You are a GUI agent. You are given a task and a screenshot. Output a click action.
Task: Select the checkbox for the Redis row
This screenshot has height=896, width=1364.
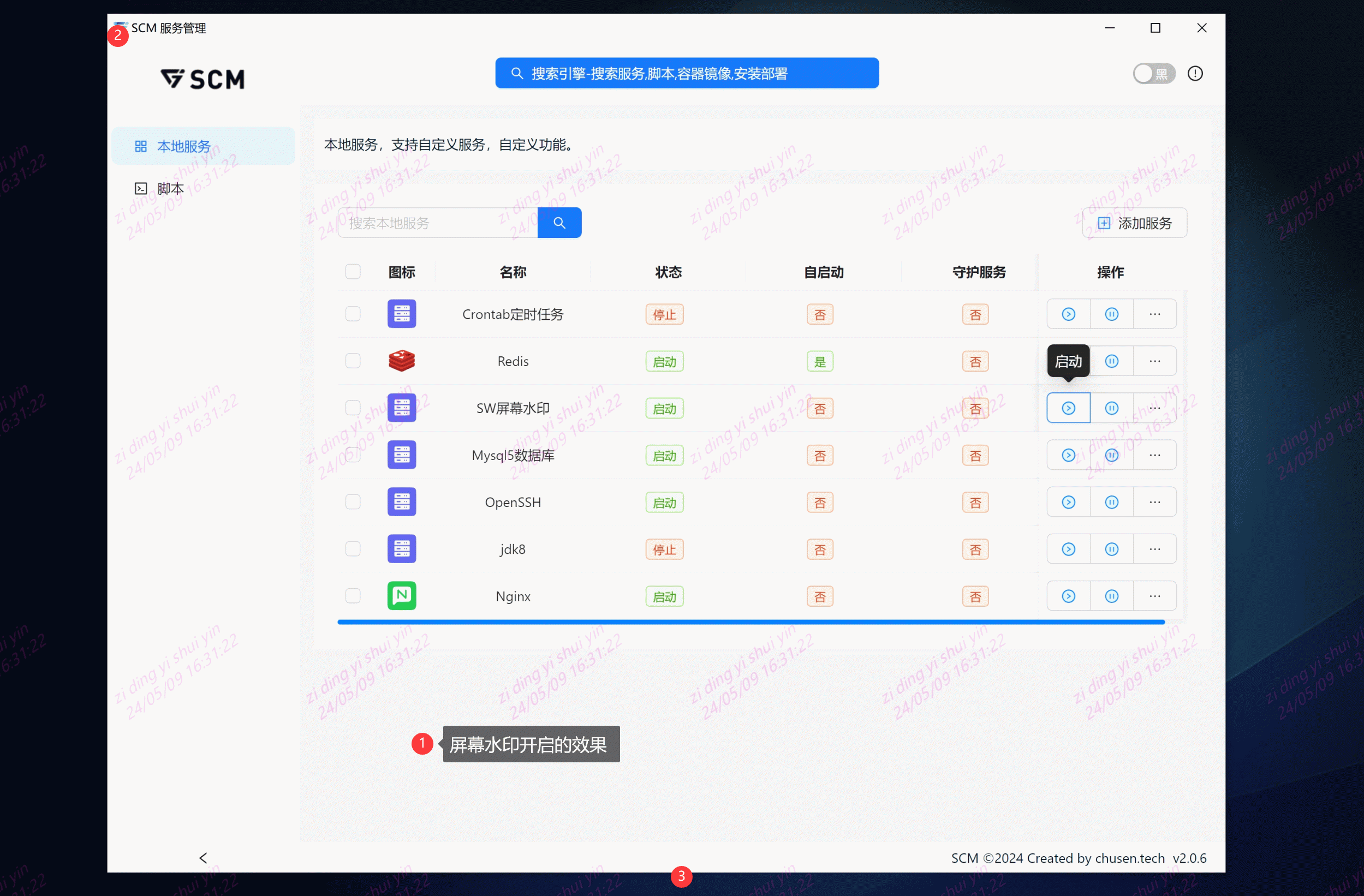[353, 360]
